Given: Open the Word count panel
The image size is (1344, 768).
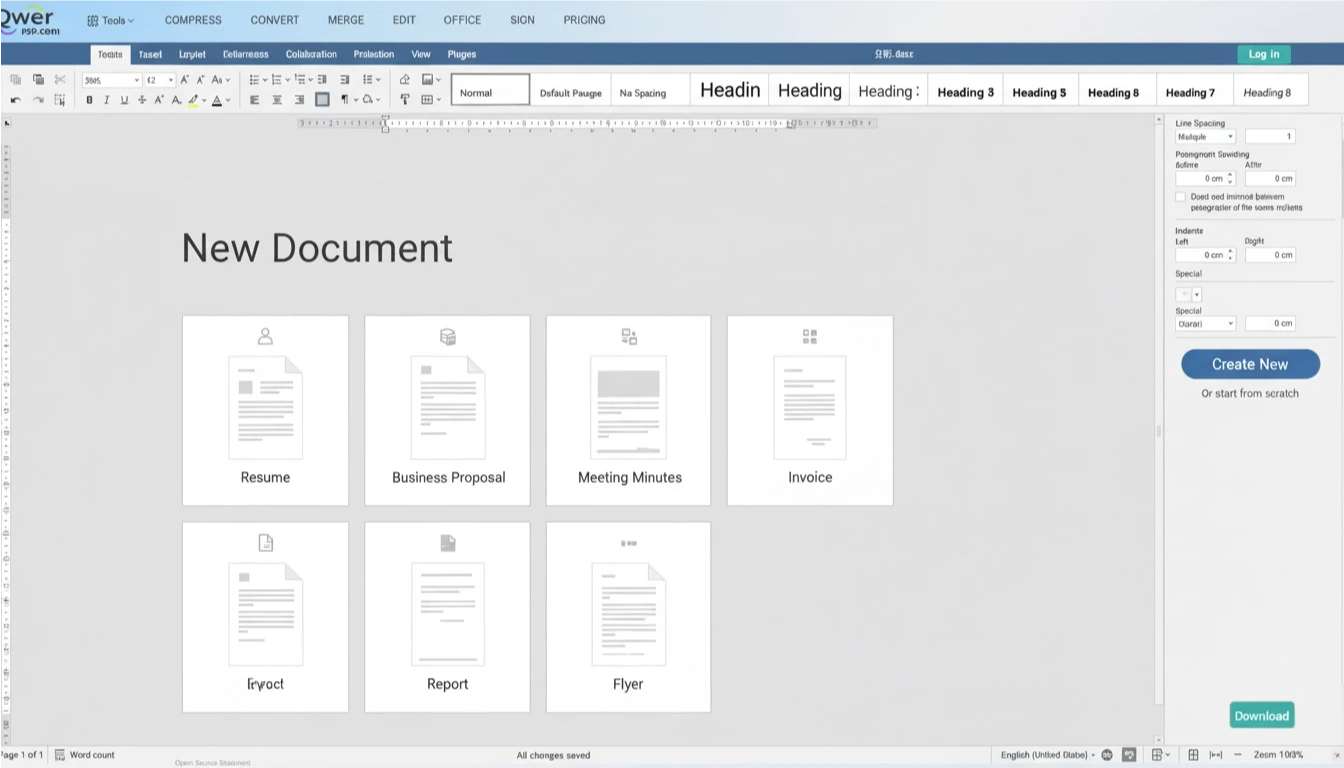Looking at the screenshot, I should (x=85, y=755).
